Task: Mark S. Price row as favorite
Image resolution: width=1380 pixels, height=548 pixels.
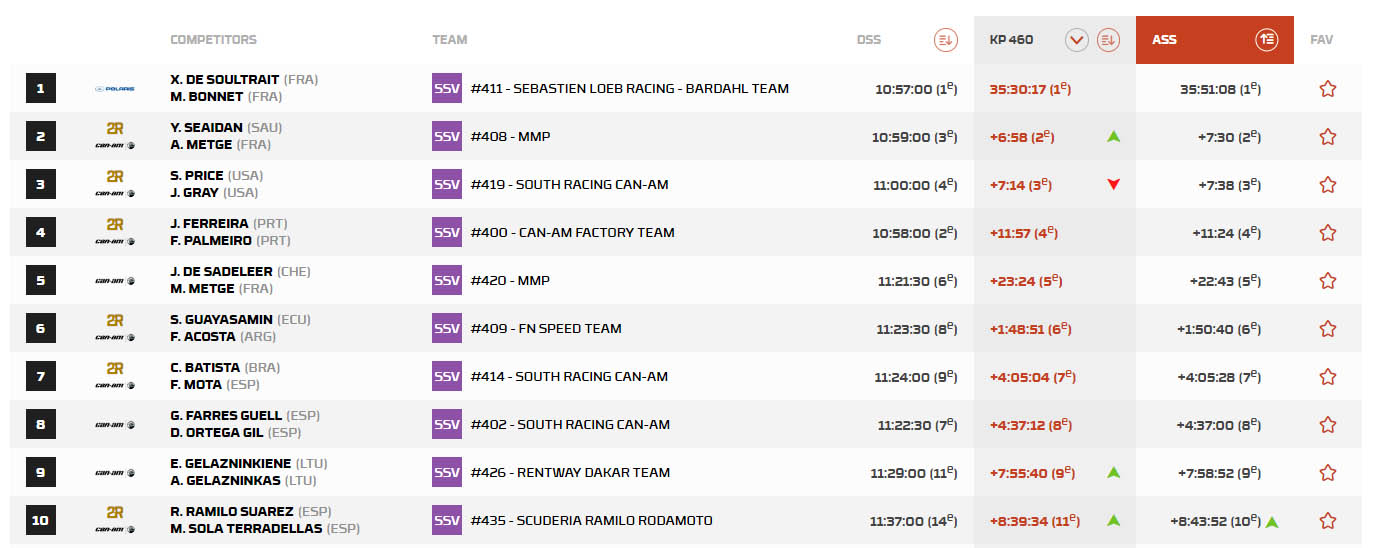Action: (1327, 185)
